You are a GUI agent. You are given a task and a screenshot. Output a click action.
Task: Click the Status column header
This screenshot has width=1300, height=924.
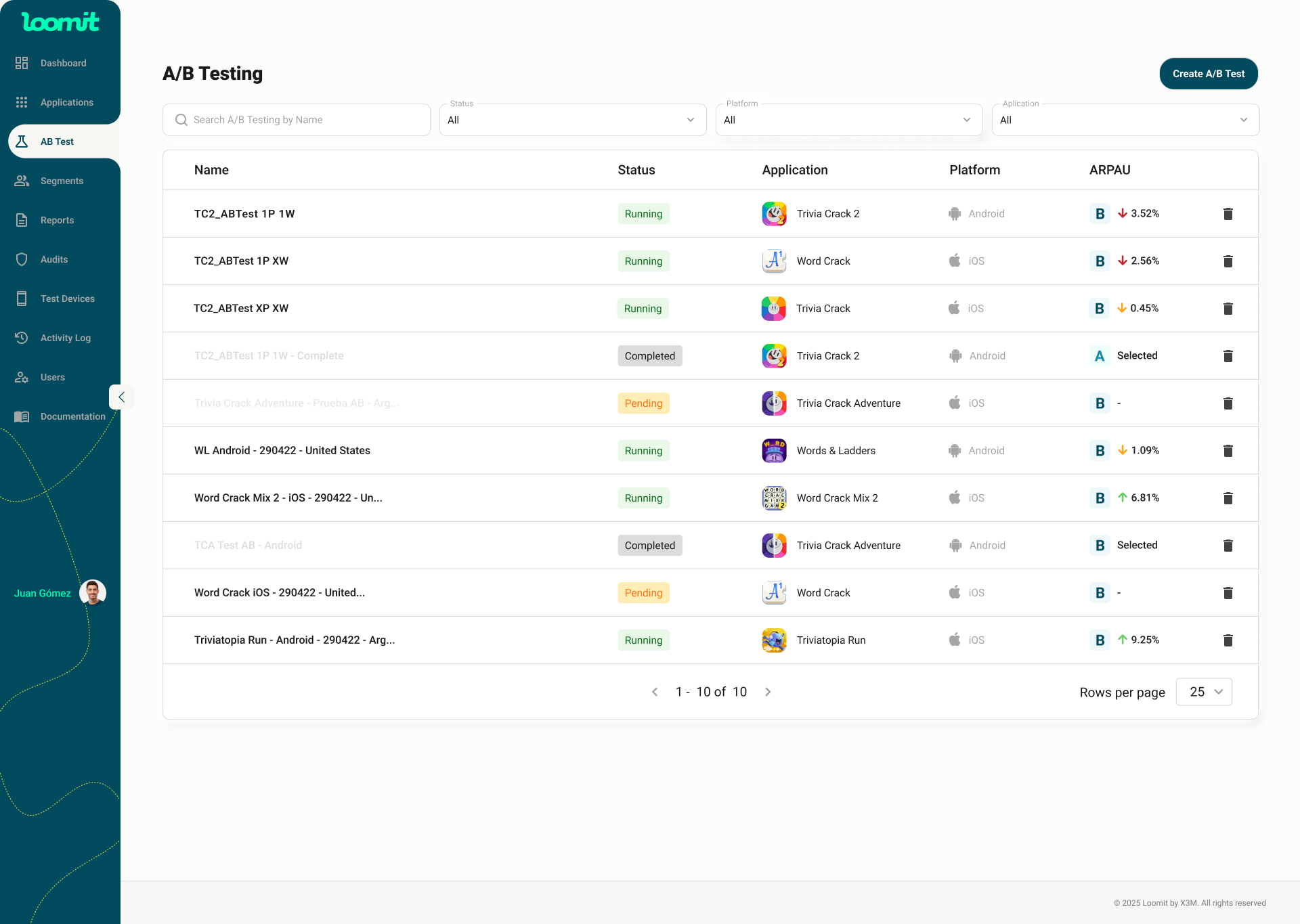(x=636, y=170)
